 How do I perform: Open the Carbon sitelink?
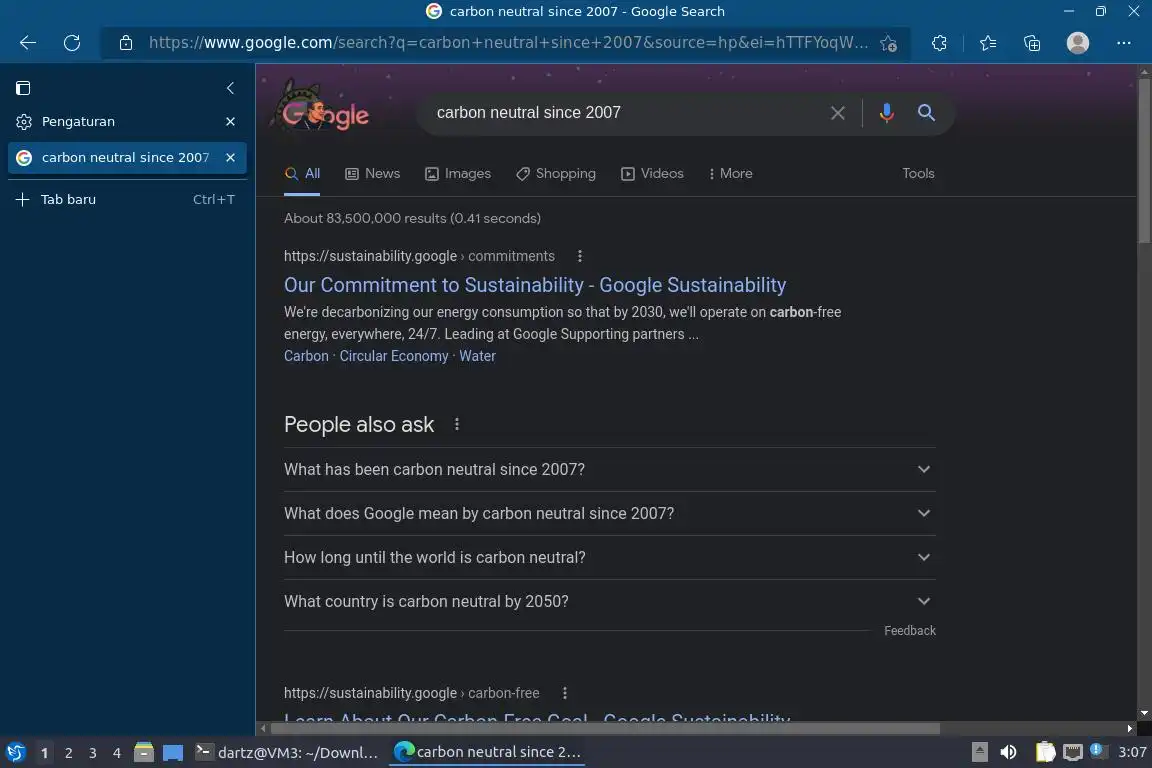(306, 356)
